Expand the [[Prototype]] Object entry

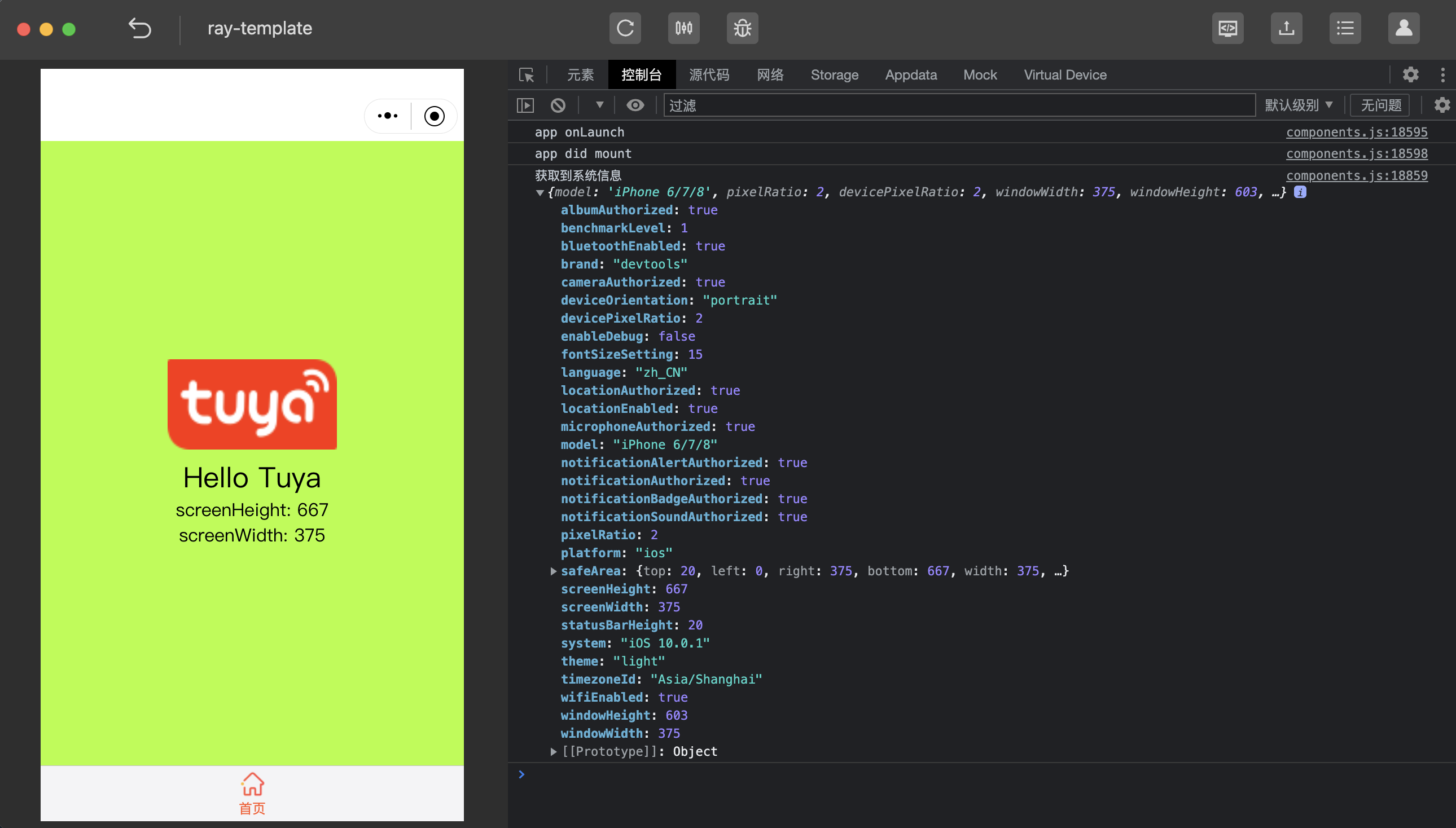pos(553,751)
